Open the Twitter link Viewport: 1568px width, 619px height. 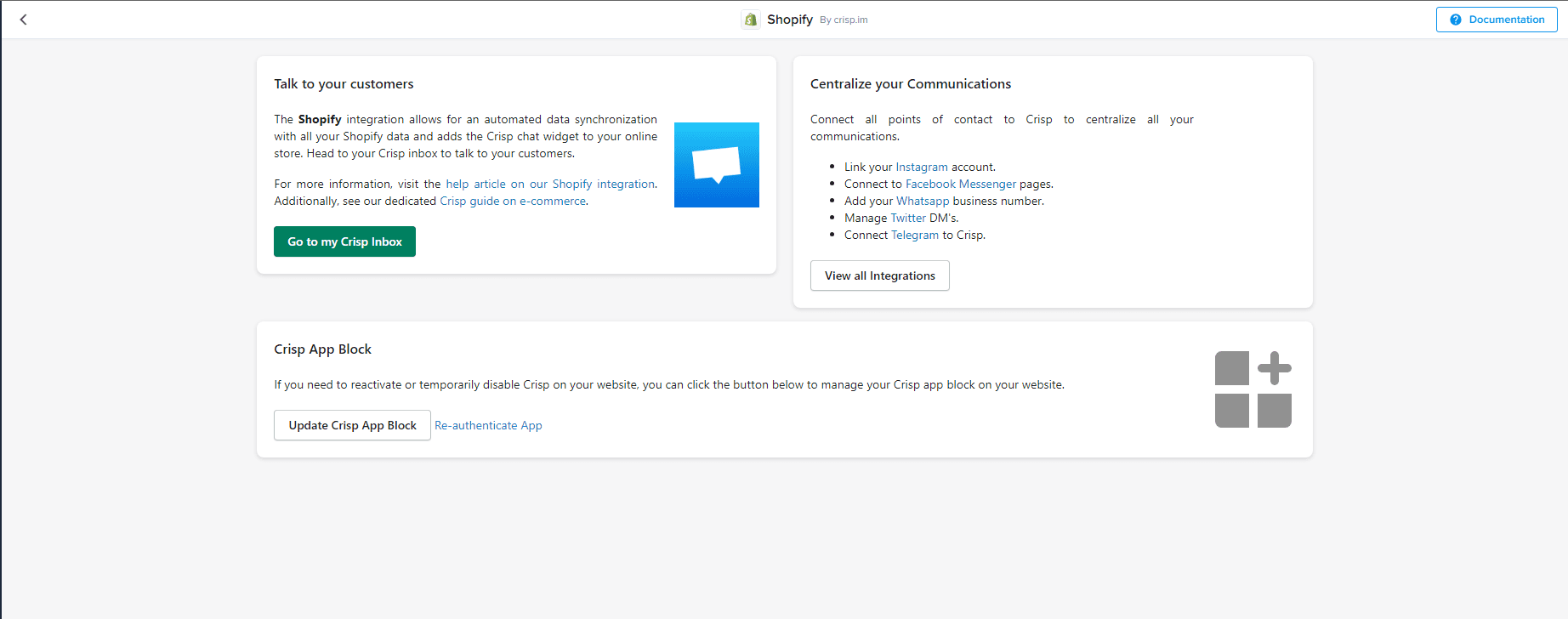pyautogui.click(x=908, y=218)
